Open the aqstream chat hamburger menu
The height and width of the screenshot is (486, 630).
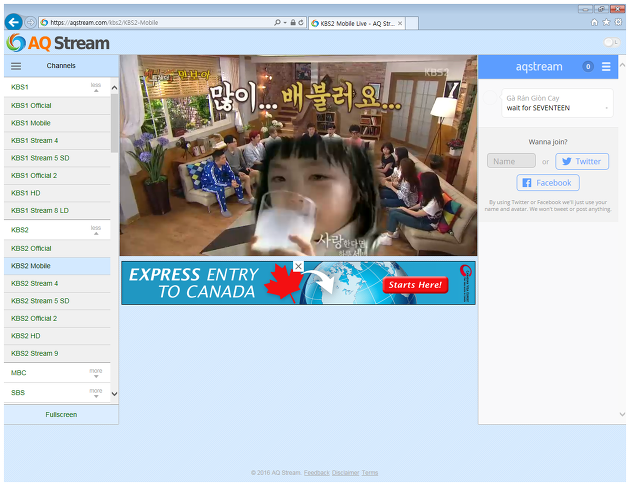click(x=606, y=67)
